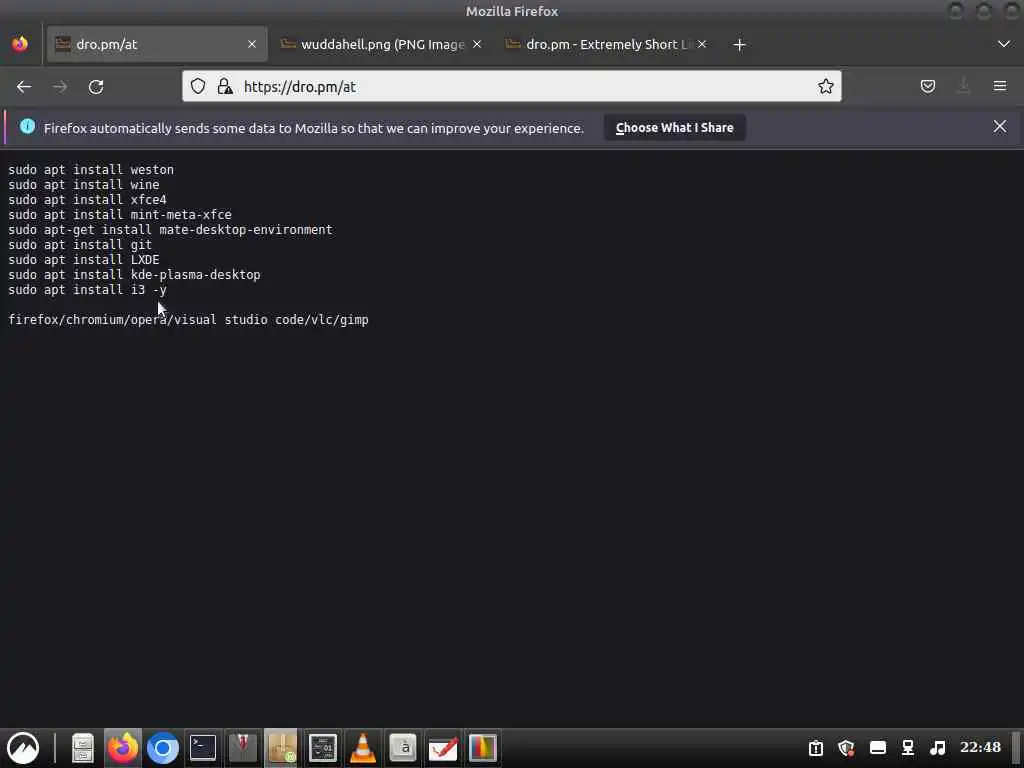Click the 'firefox/chromium/opera' text line

(x=188, y=320)
